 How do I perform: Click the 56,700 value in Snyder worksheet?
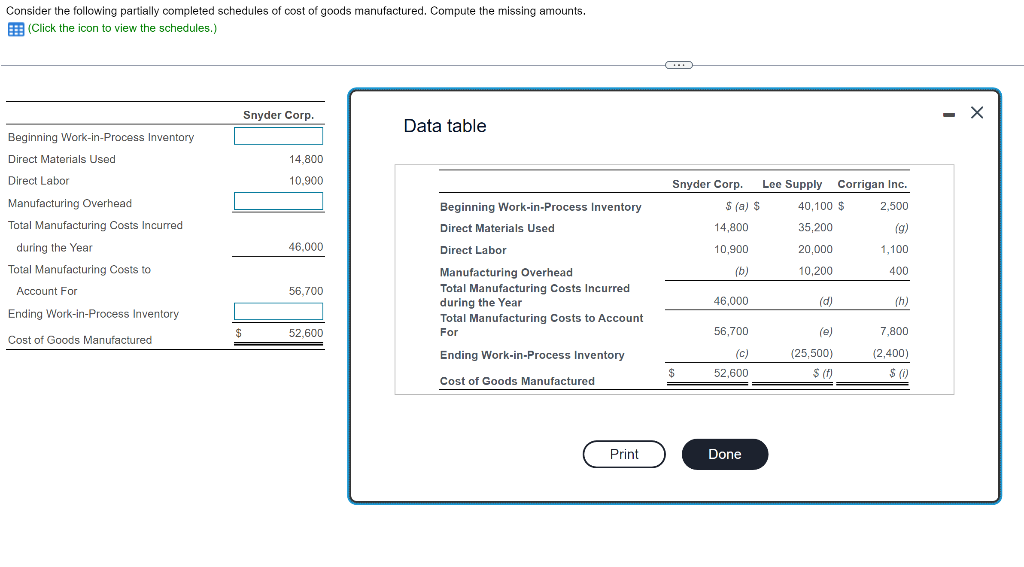click(306, 291)
